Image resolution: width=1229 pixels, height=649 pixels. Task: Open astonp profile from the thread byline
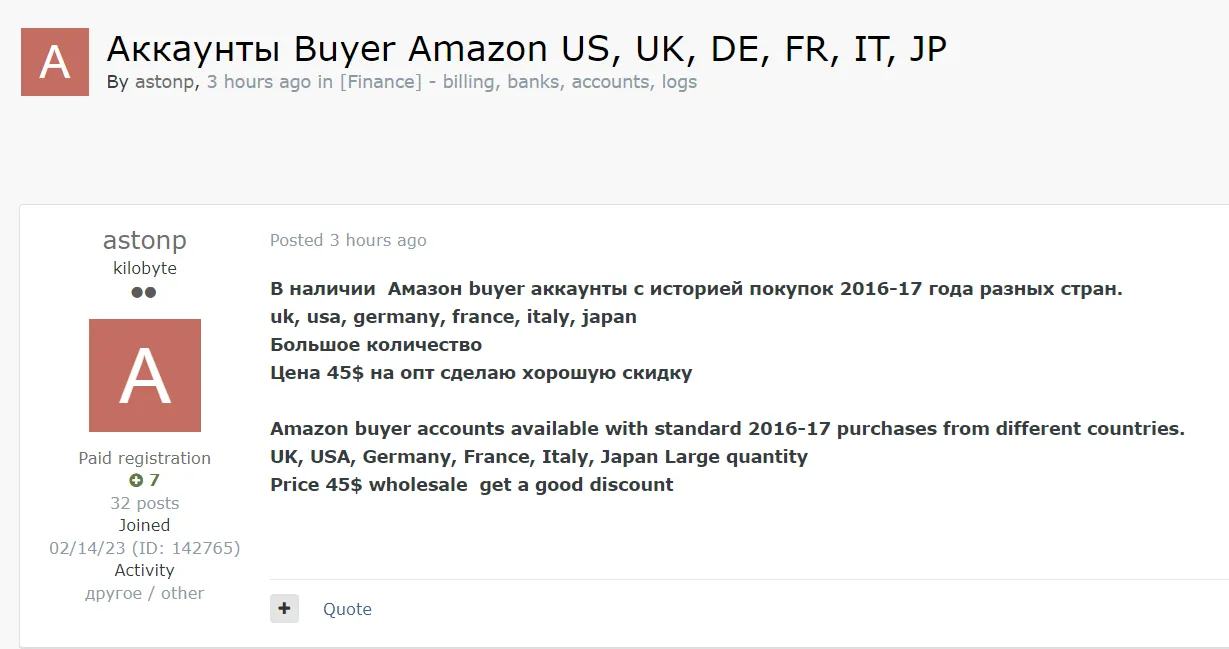point(165,82)
